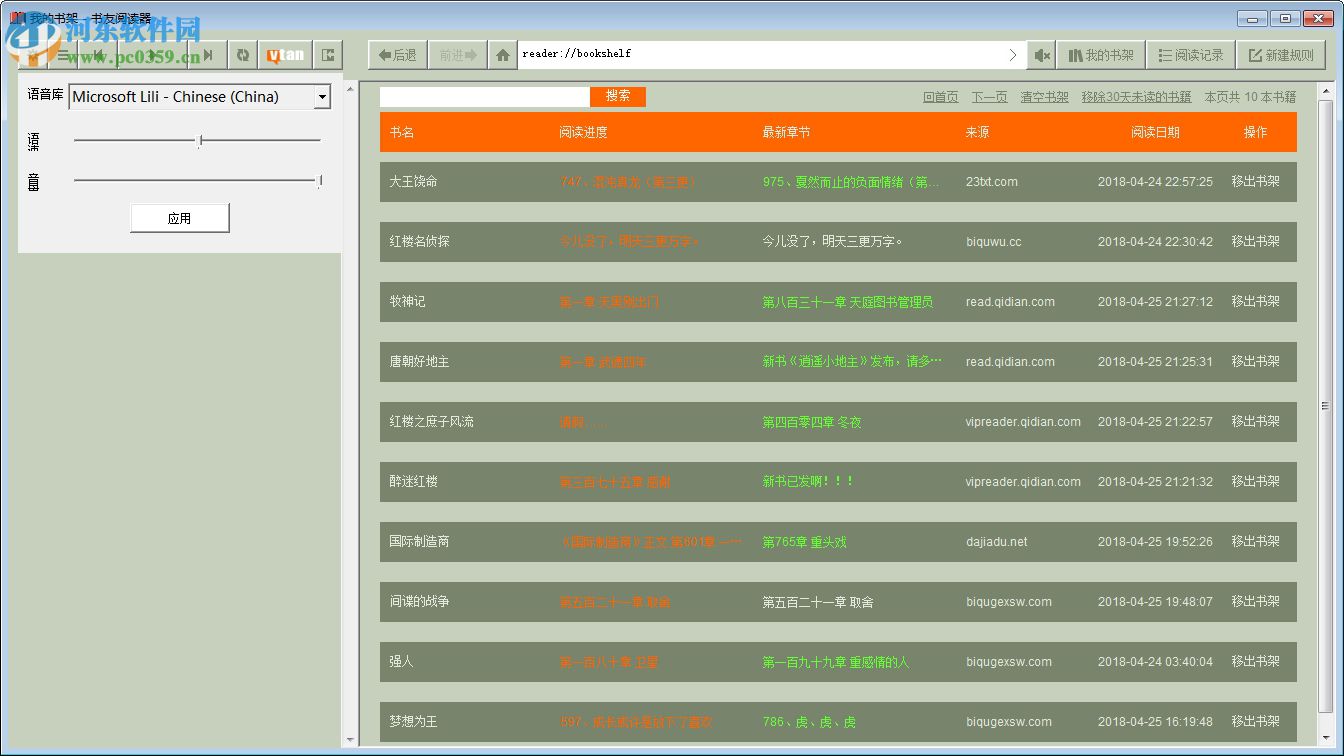Open latest chapter of 间谍的战争
Image resolution: width=1344 pixels, height=756 pixels.
tap(817, 602)
